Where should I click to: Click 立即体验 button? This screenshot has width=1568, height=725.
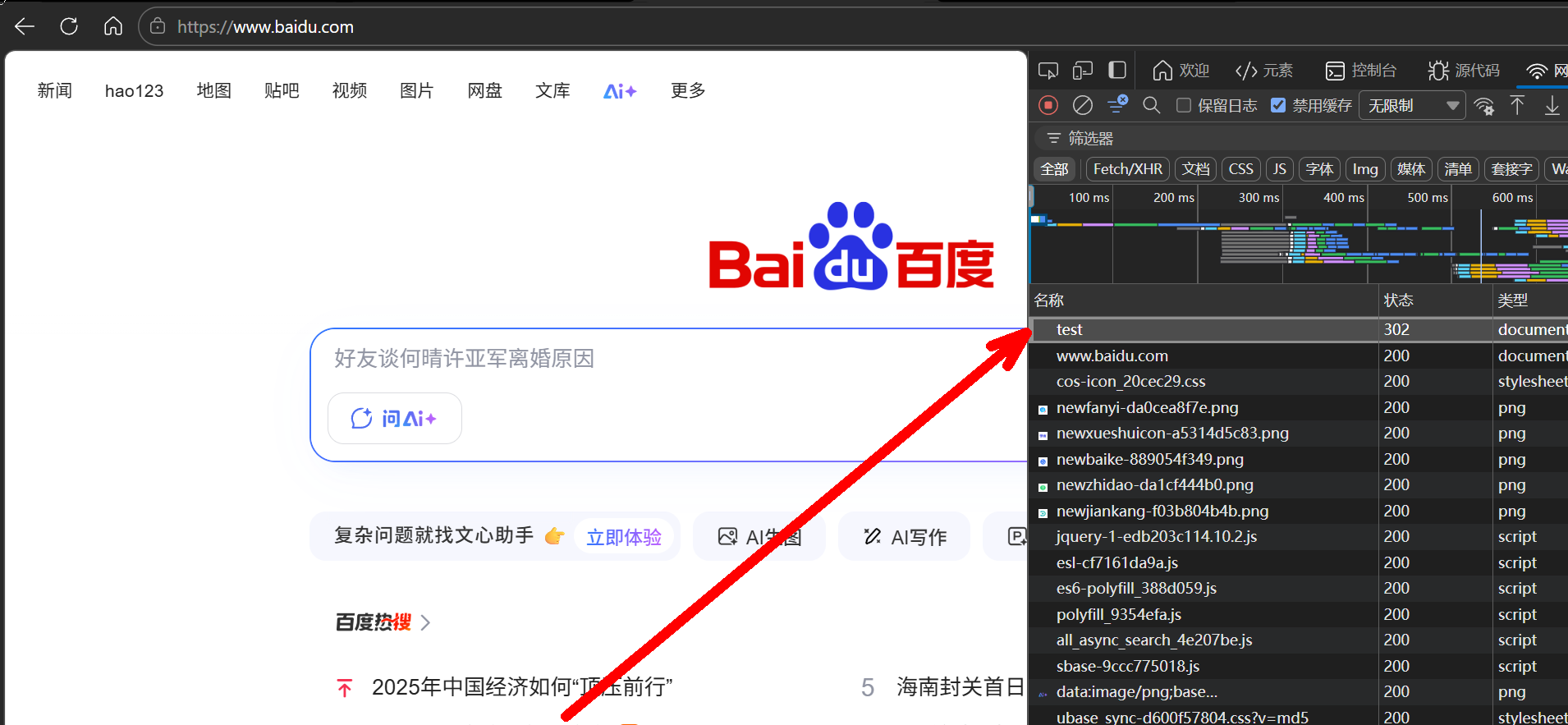[x=624, y=537]
